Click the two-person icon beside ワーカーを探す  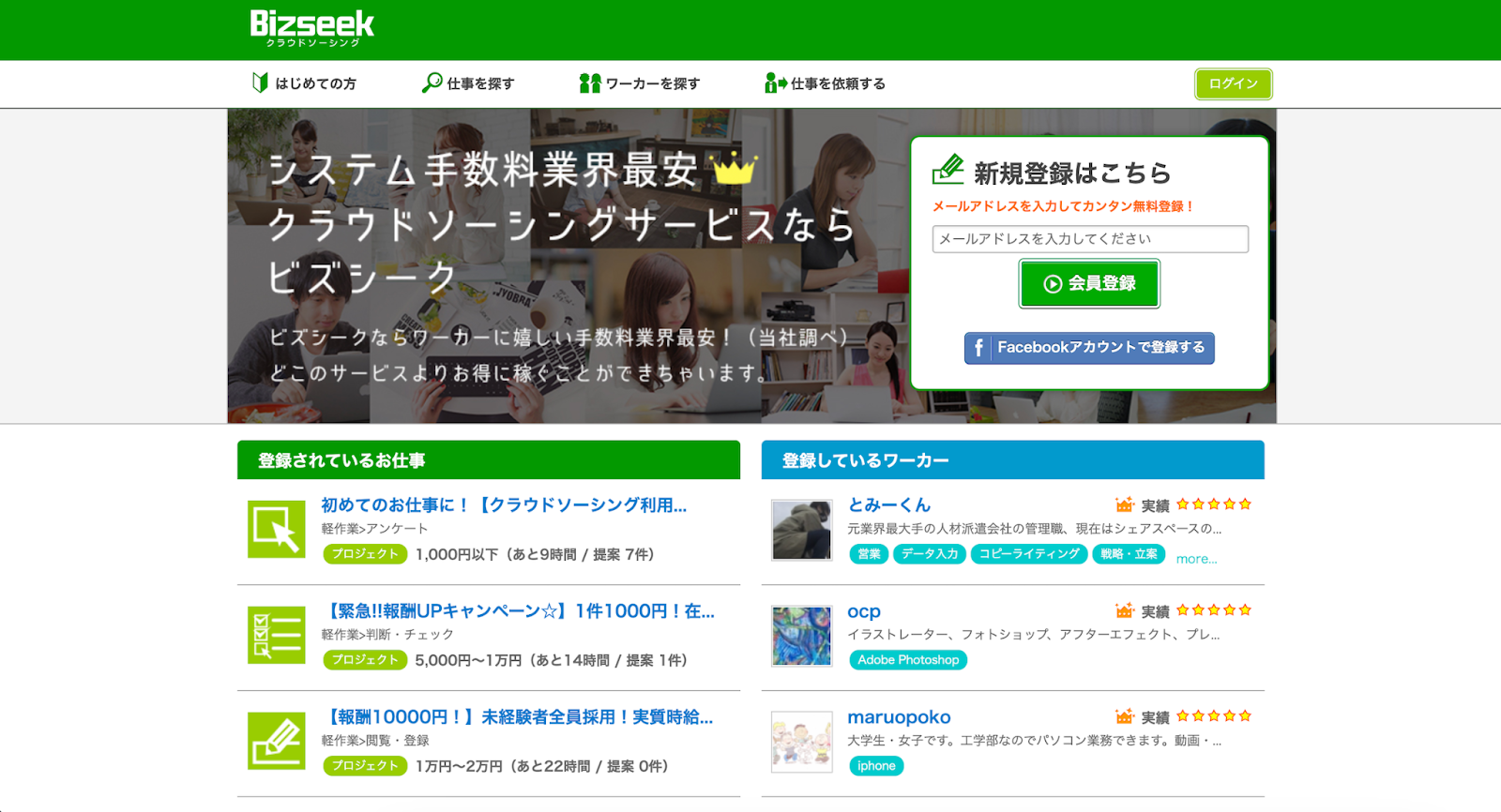click(589, 83)
